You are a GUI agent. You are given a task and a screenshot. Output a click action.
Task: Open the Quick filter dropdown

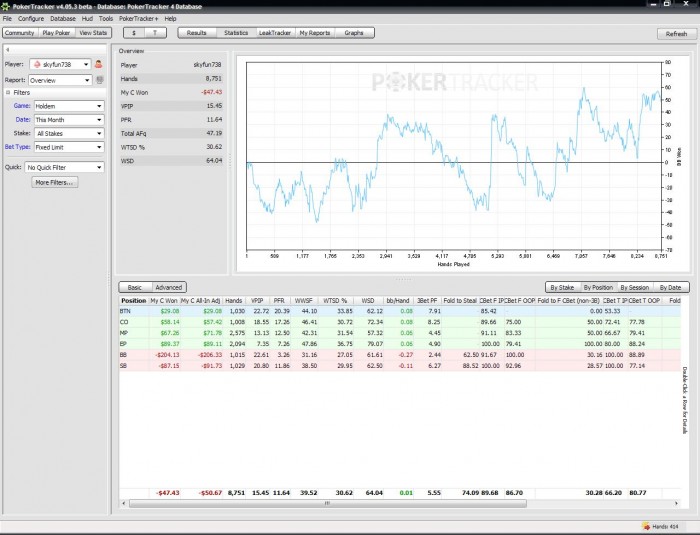[64, 167]
